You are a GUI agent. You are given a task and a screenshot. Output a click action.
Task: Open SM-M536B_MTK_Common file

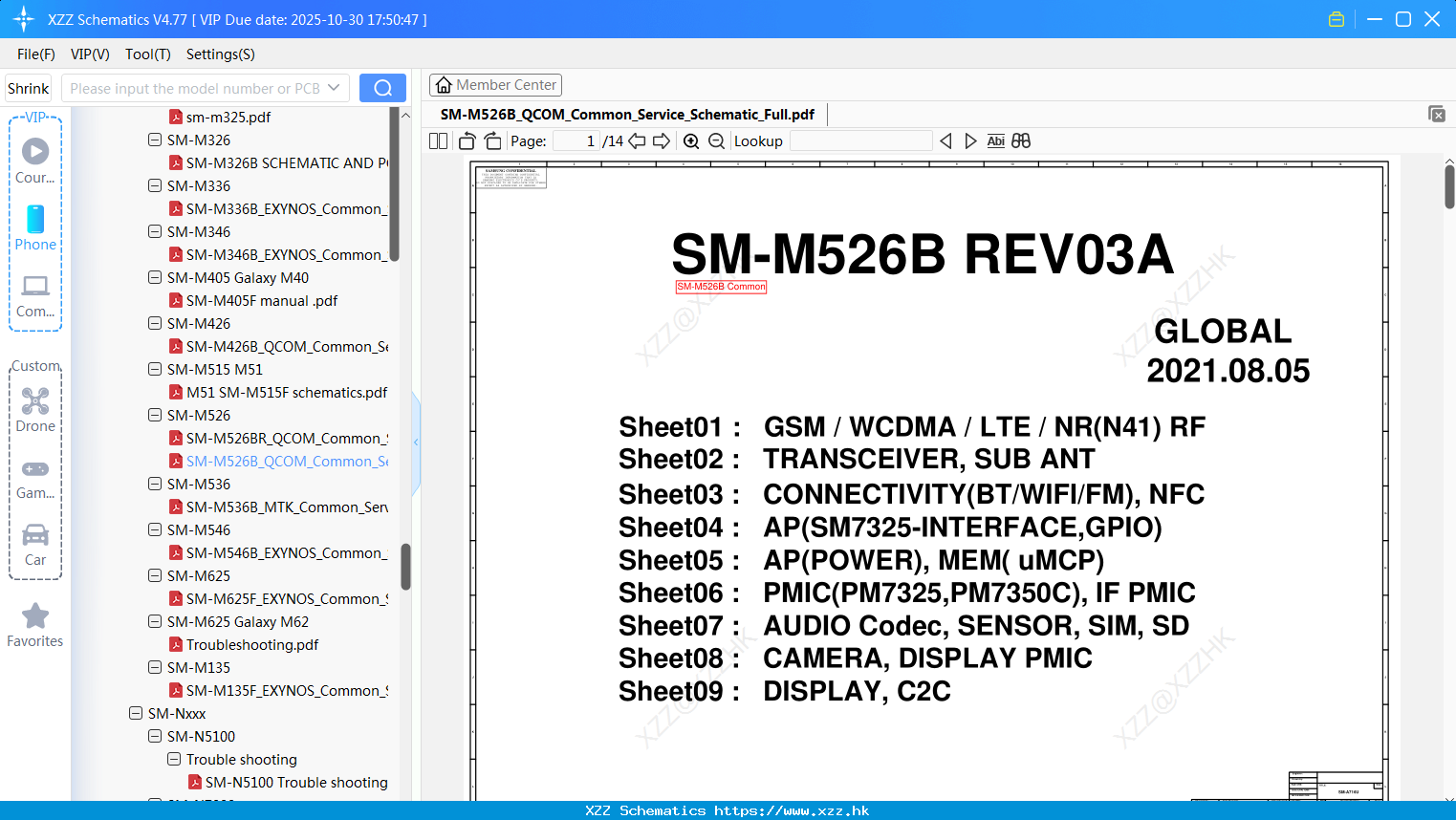pyautogui.click(x=287, y=507)
